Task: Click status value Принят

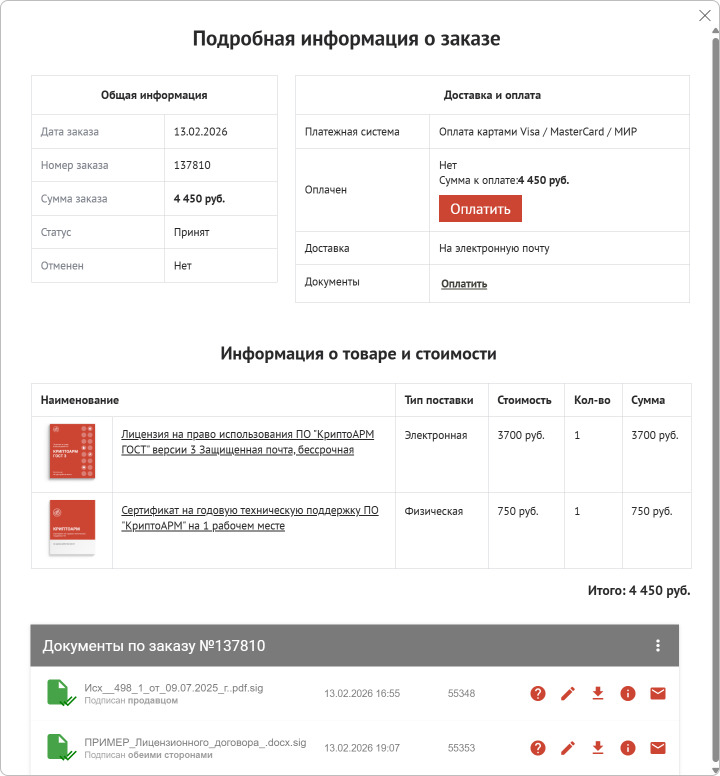Action: pos(192,232)
